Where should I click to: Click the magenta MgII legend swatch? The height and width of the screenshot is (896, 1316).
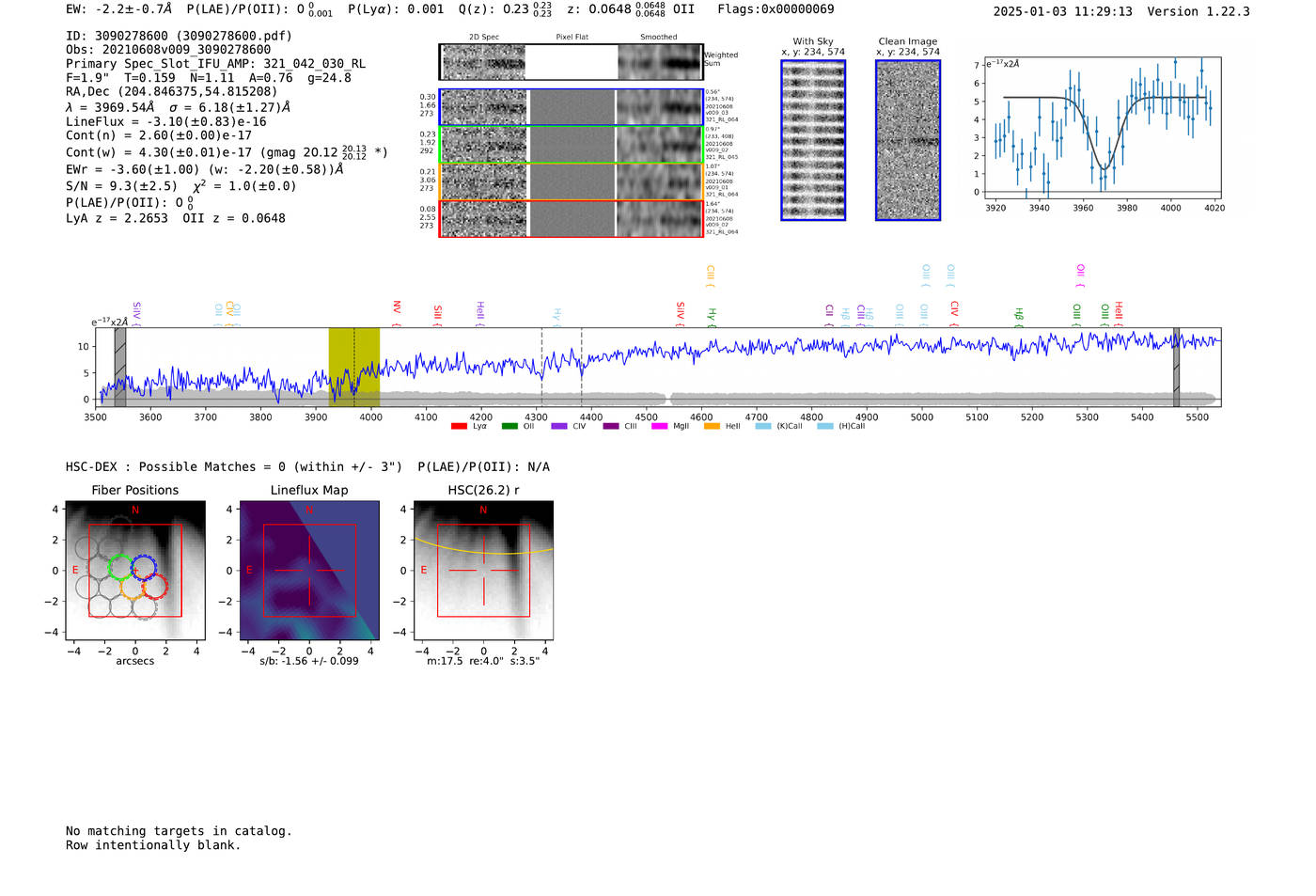pyautogui.click(x=659, y=427)
